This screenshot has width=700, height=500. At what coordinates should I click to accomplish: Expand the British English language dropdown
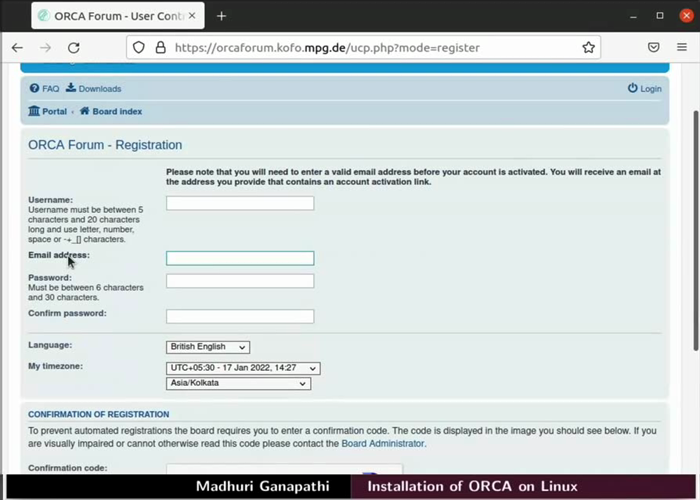pos(208,347)
